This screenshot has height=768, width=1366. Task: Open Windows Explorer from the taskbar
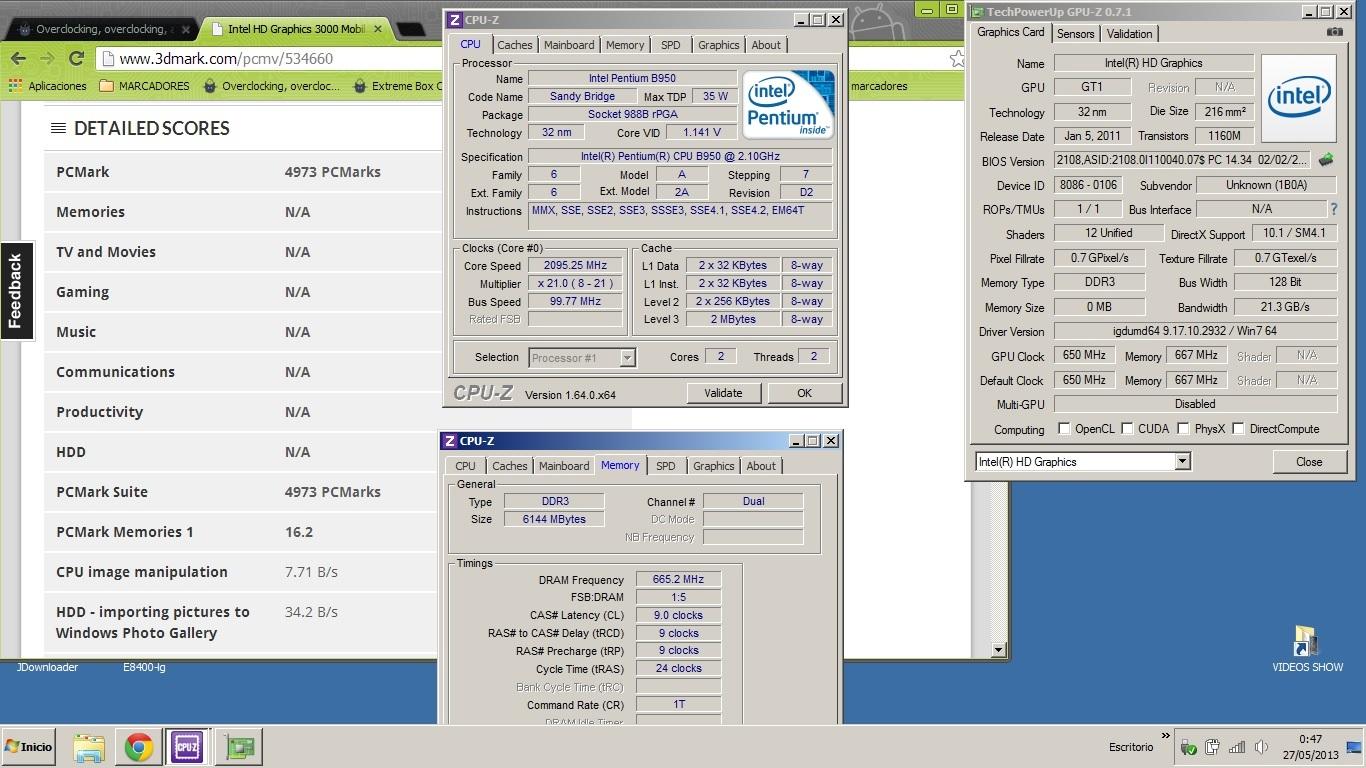[x=89, y=747]
